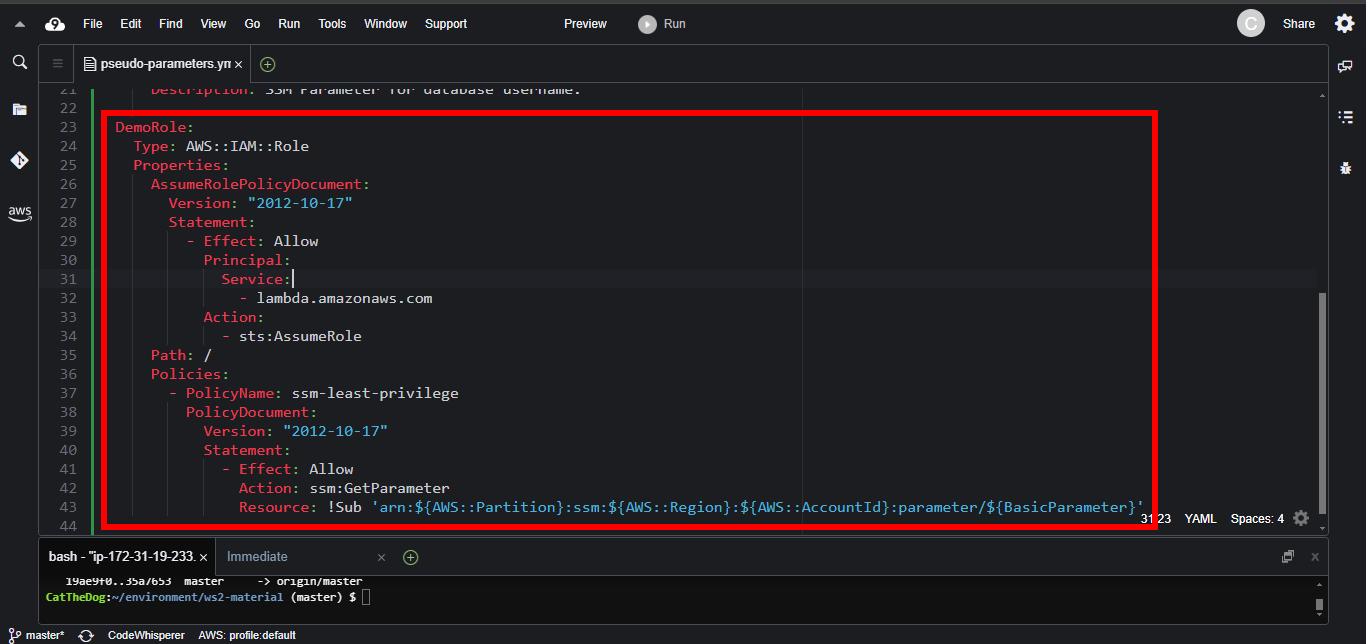
Task: Open preferences gear icon at top right
Action: 1344,24
